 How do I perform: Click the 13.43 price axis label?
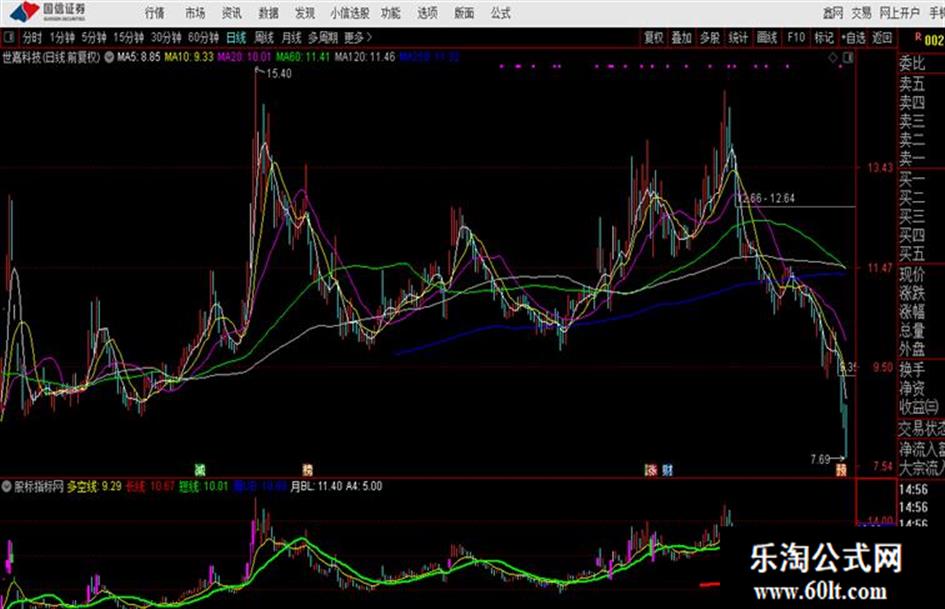coord(881,168)
